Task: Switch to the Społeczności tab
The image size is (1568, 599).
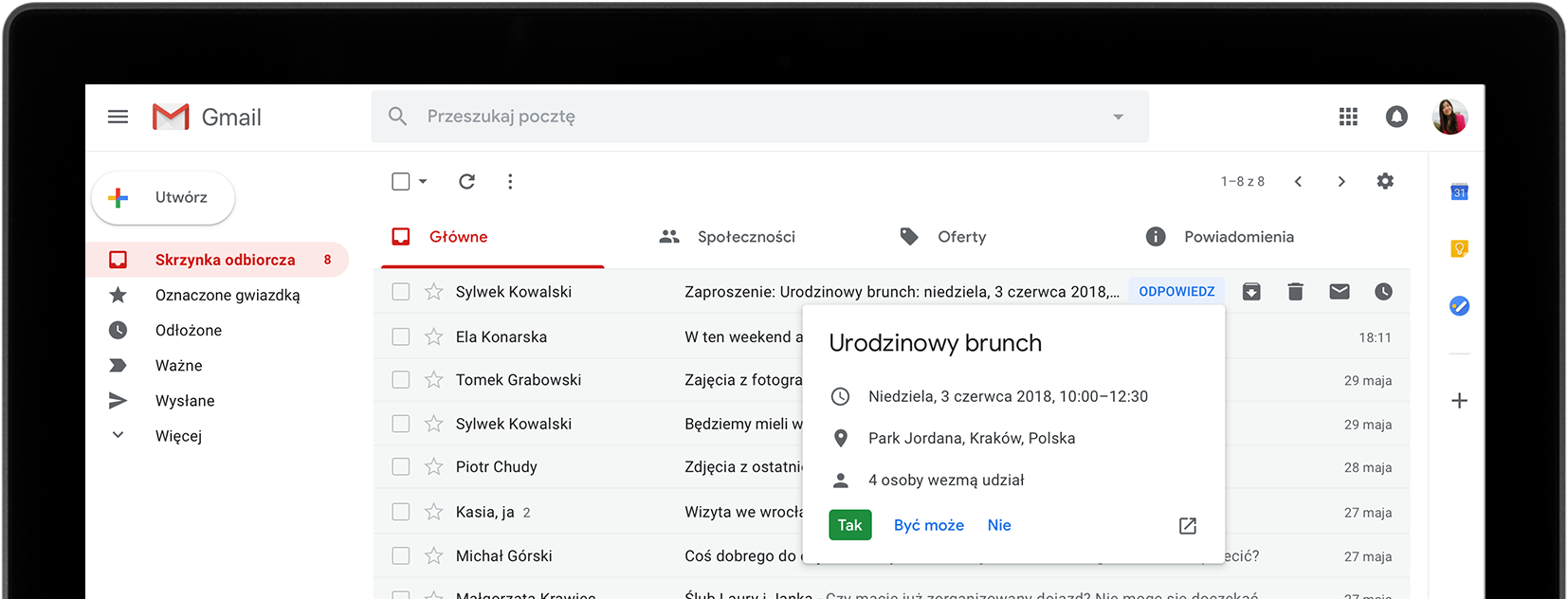Action: [727, 237]
